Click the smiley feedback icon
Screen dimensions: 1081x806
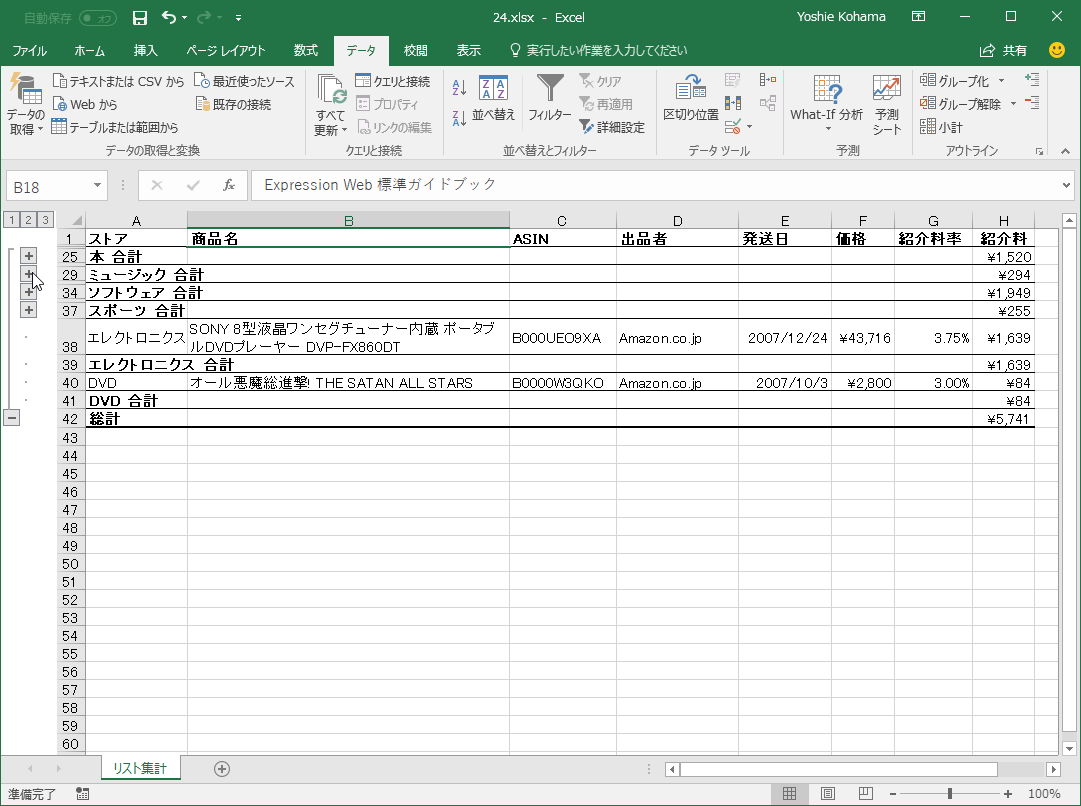(1056, 50)
